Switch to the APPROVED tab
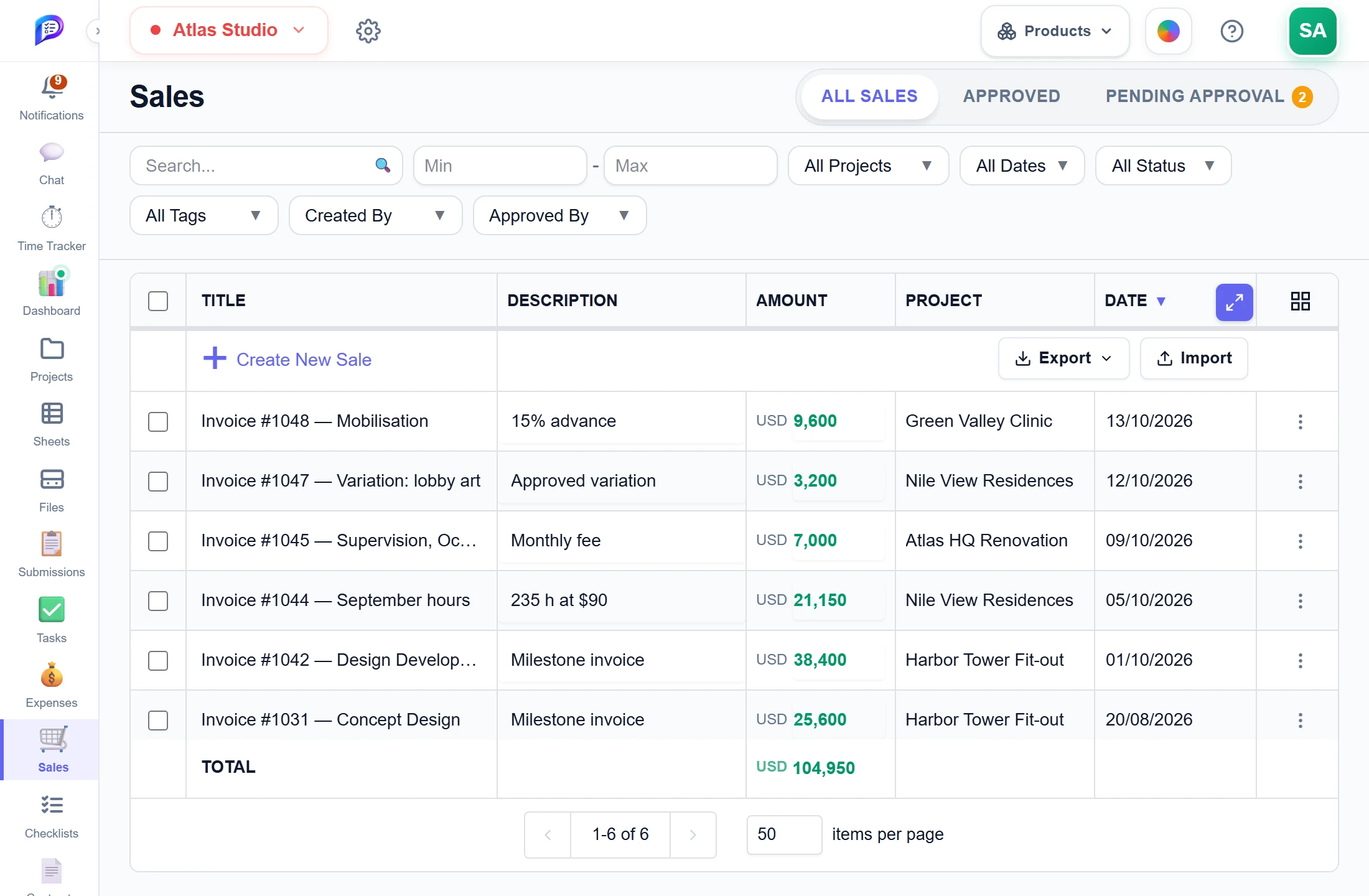The height and width of the screenshot is (896, 1369). [1011, 96]
